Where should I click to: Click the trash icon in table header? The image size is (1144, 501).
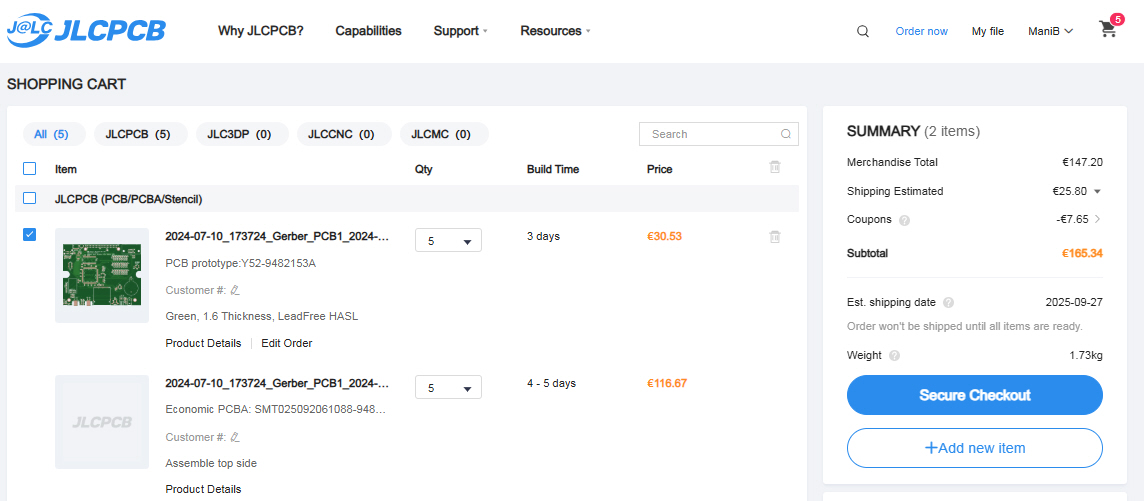775,167
